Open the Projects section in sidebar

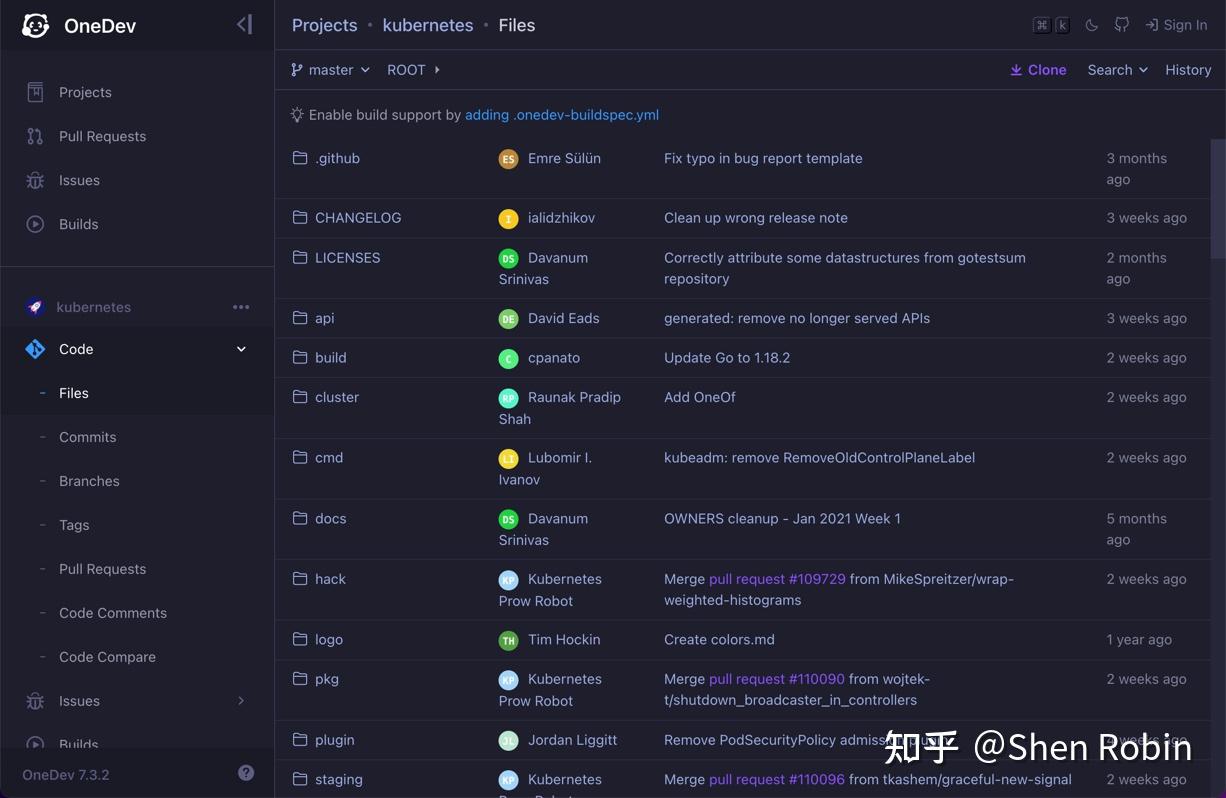(x=84, y=91)
